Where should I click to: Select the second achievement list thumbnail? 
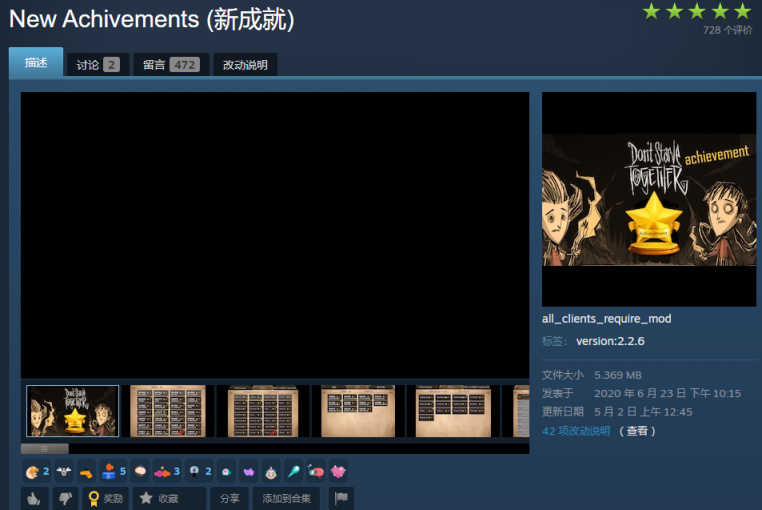pyautogui.click(x=168, y=411)
